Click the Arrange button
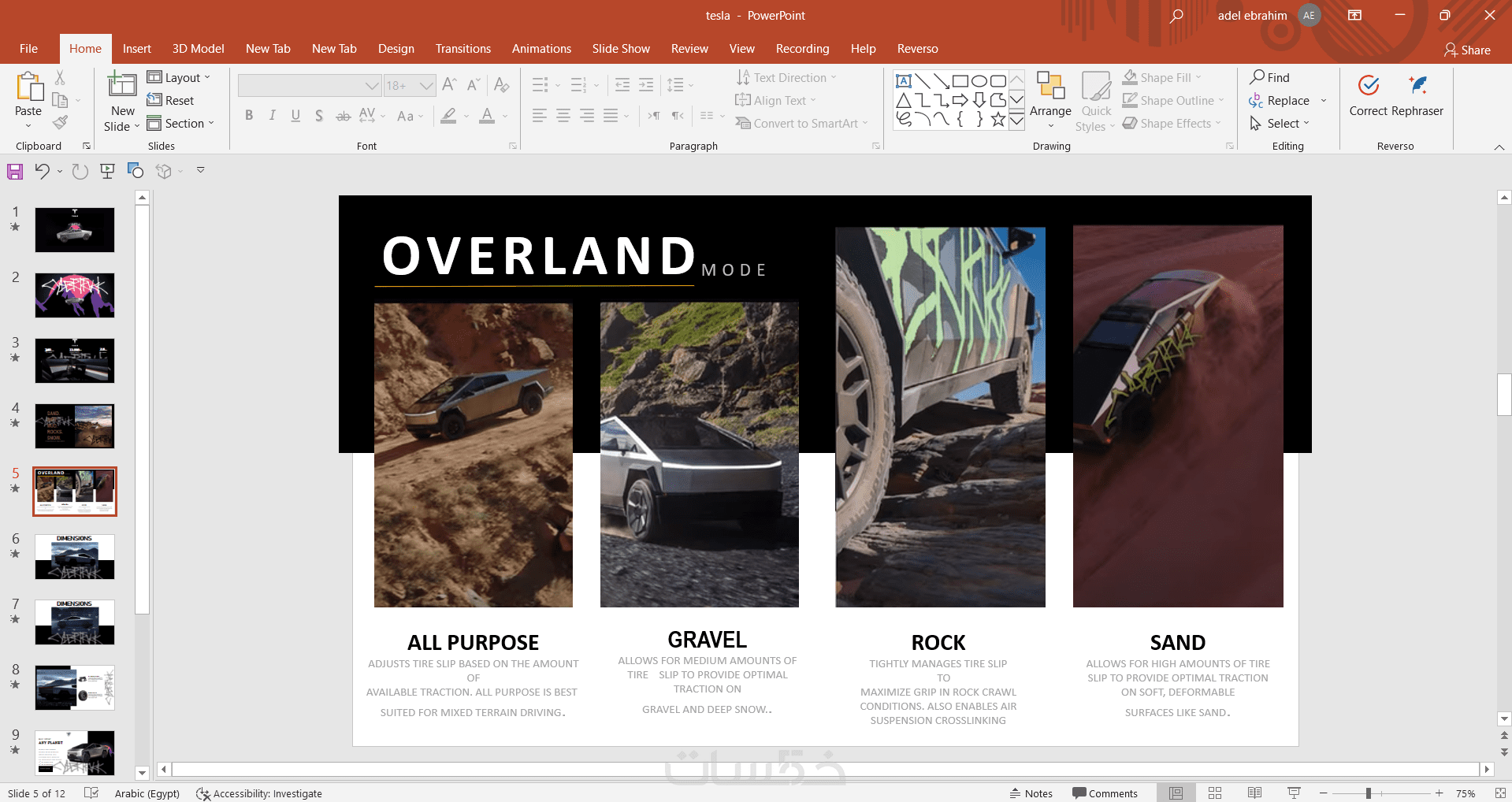The height and width of the screenshot is (802, 1512). [1050, 100]
